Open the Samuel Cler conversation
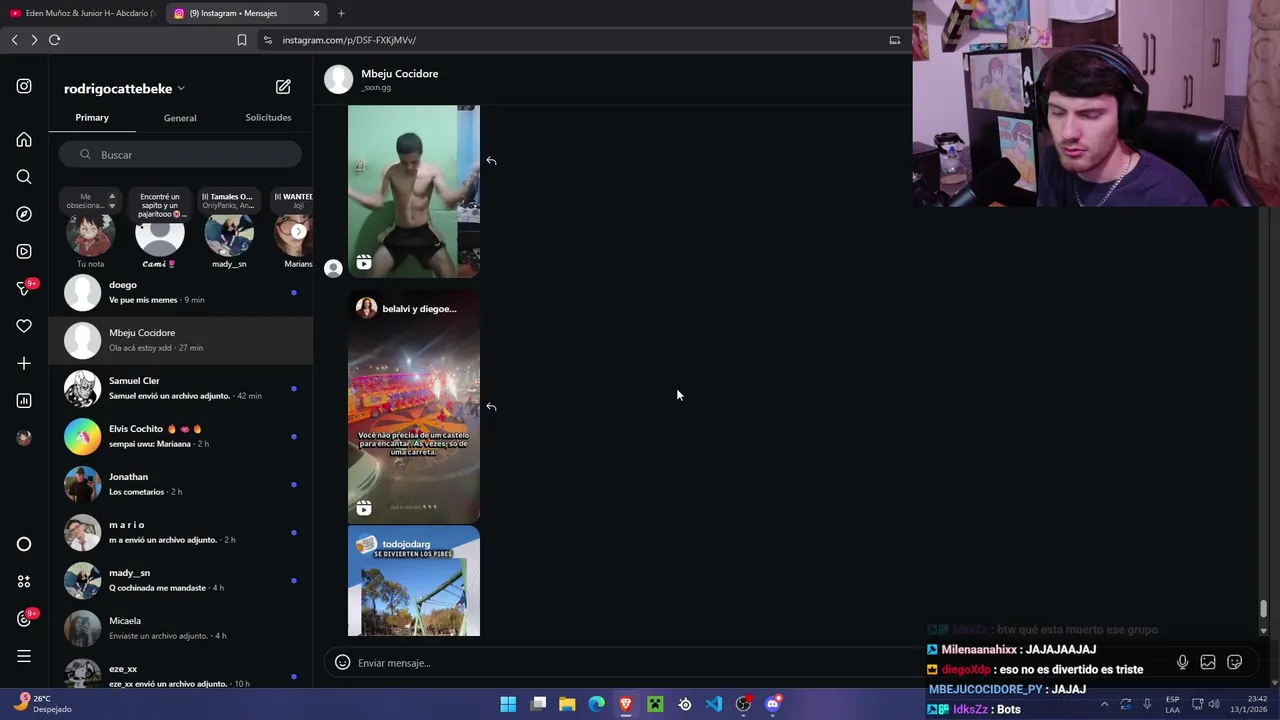This screenshot has width=1280, height=720. [180, 388]
